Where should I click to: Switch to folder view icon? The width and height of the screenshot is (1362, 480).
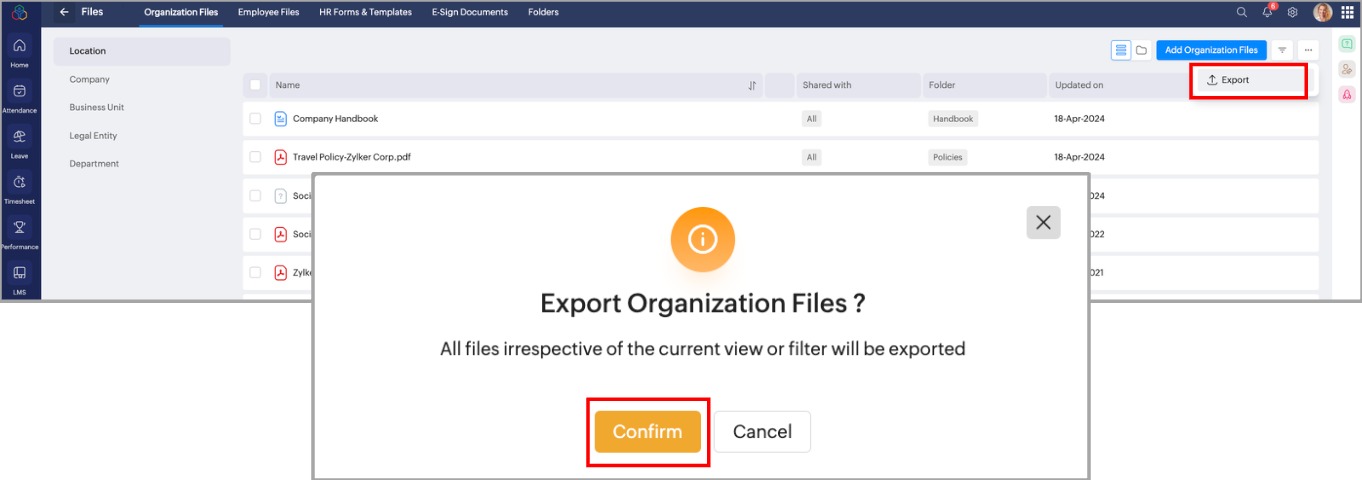point(1141,50)
